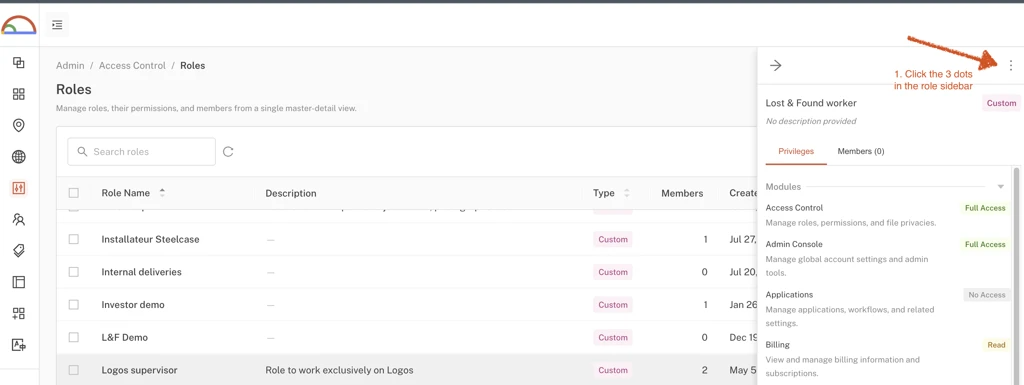This screenshot has height=385, width=1024.
Task: Open the three-dots menu in role sidebar
Action: [x=1010, y=65]
